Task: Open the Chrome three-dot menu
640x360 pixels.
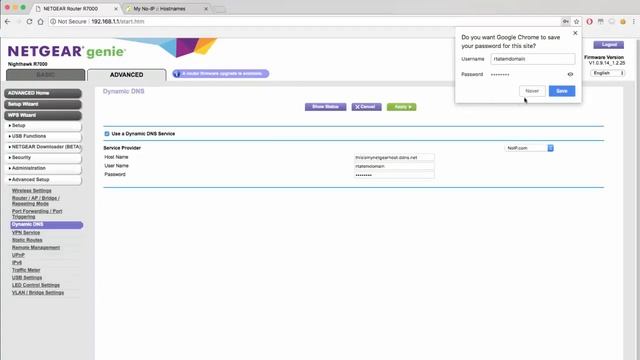Action: click(633, 21)
